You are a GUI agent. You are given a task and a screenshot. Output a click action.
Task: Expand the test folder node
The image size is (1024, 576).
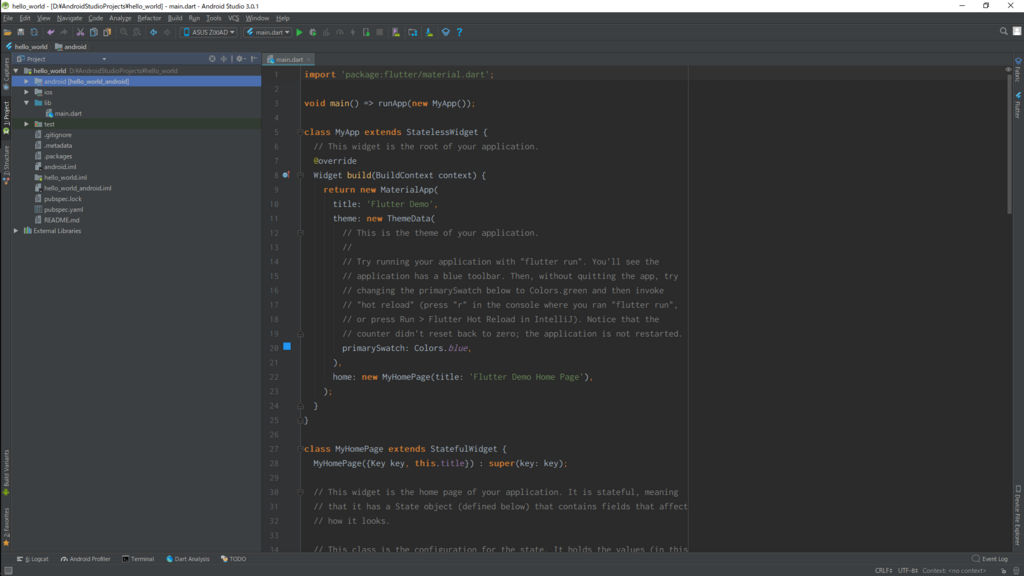coord(27,124)
